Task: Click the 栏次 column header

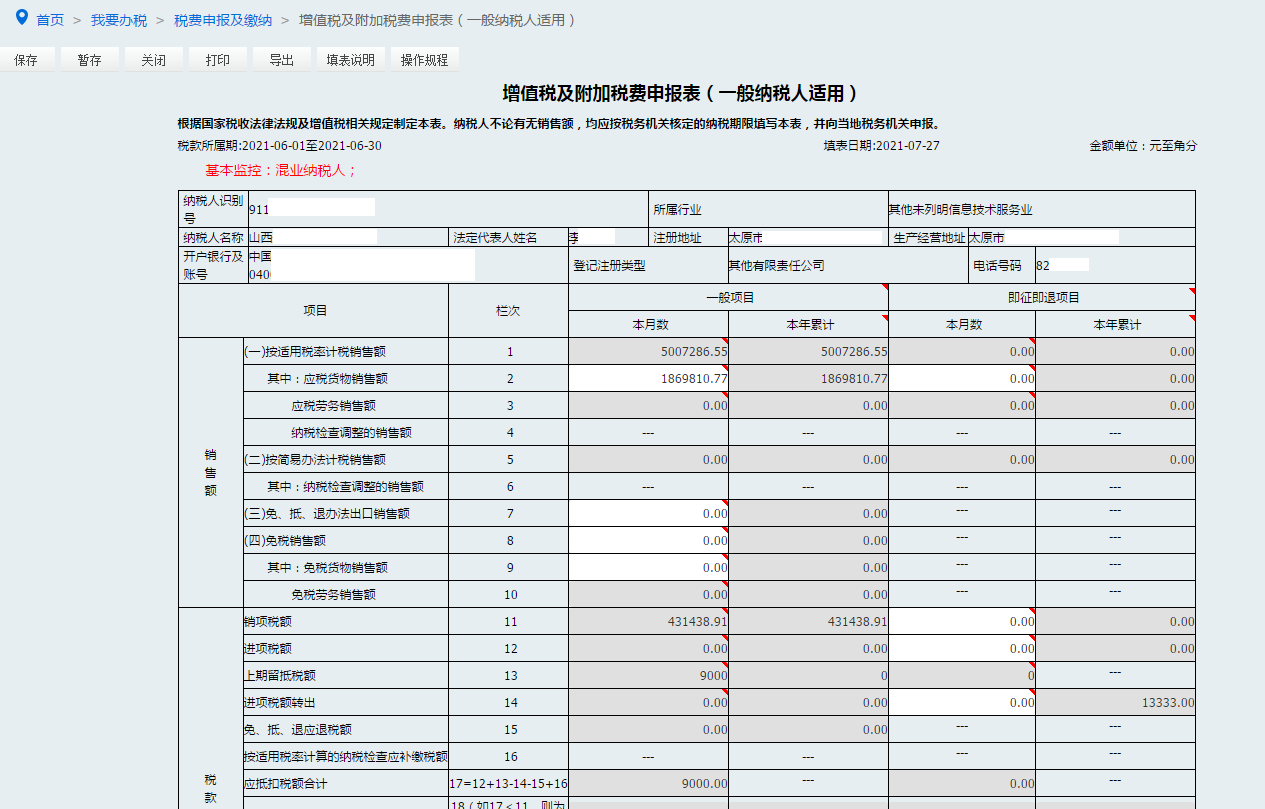Action: coord(508,310)
